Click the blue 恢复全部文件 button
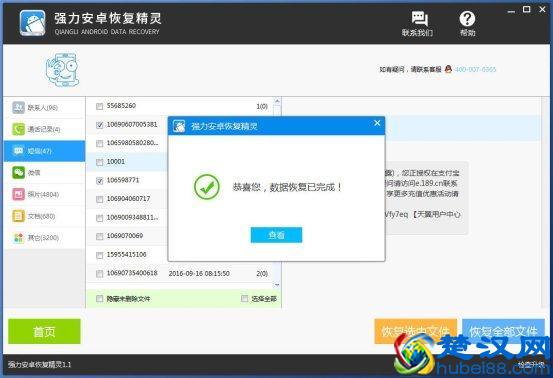Viewport: 553px width, 378px height. click(x=503, y=331)
